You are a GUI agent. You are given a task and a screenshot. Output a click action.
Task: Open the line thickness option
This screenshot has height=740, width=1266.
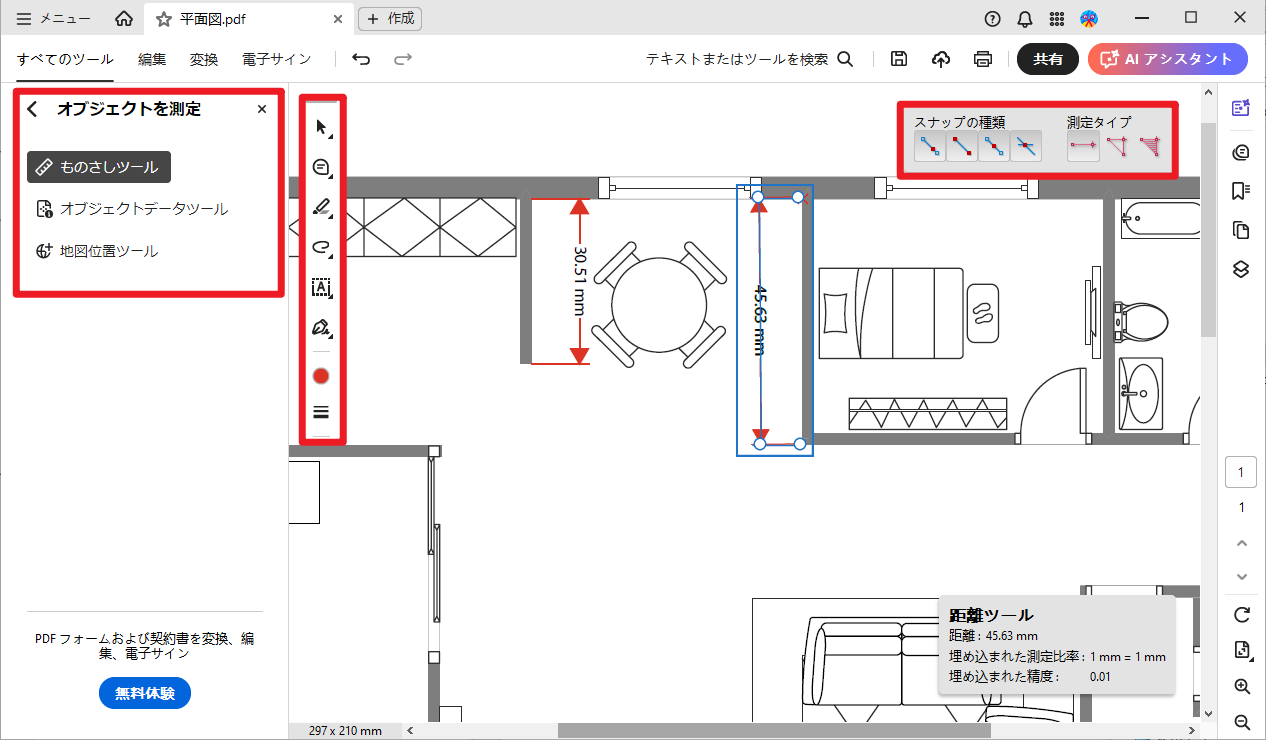[x=321, y=411]
